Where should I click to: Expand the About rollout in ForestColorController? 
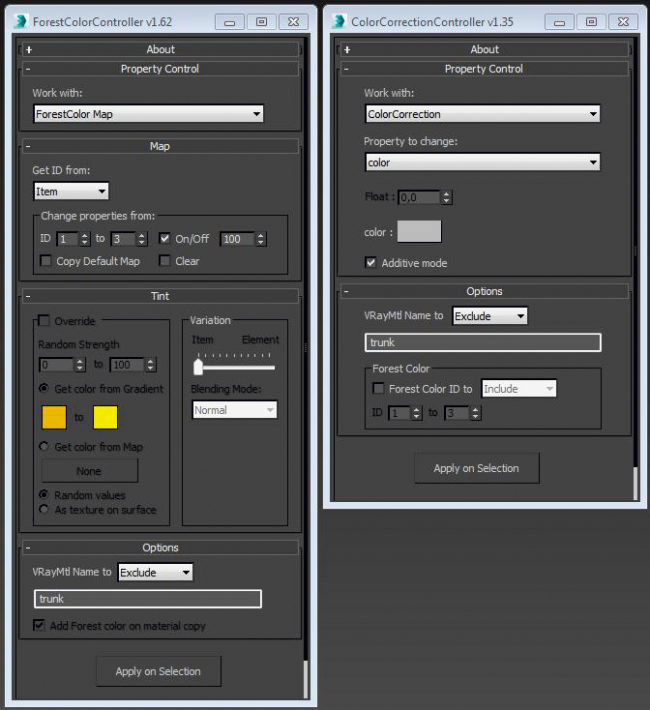pyautogui.click(x=160, y=49)
